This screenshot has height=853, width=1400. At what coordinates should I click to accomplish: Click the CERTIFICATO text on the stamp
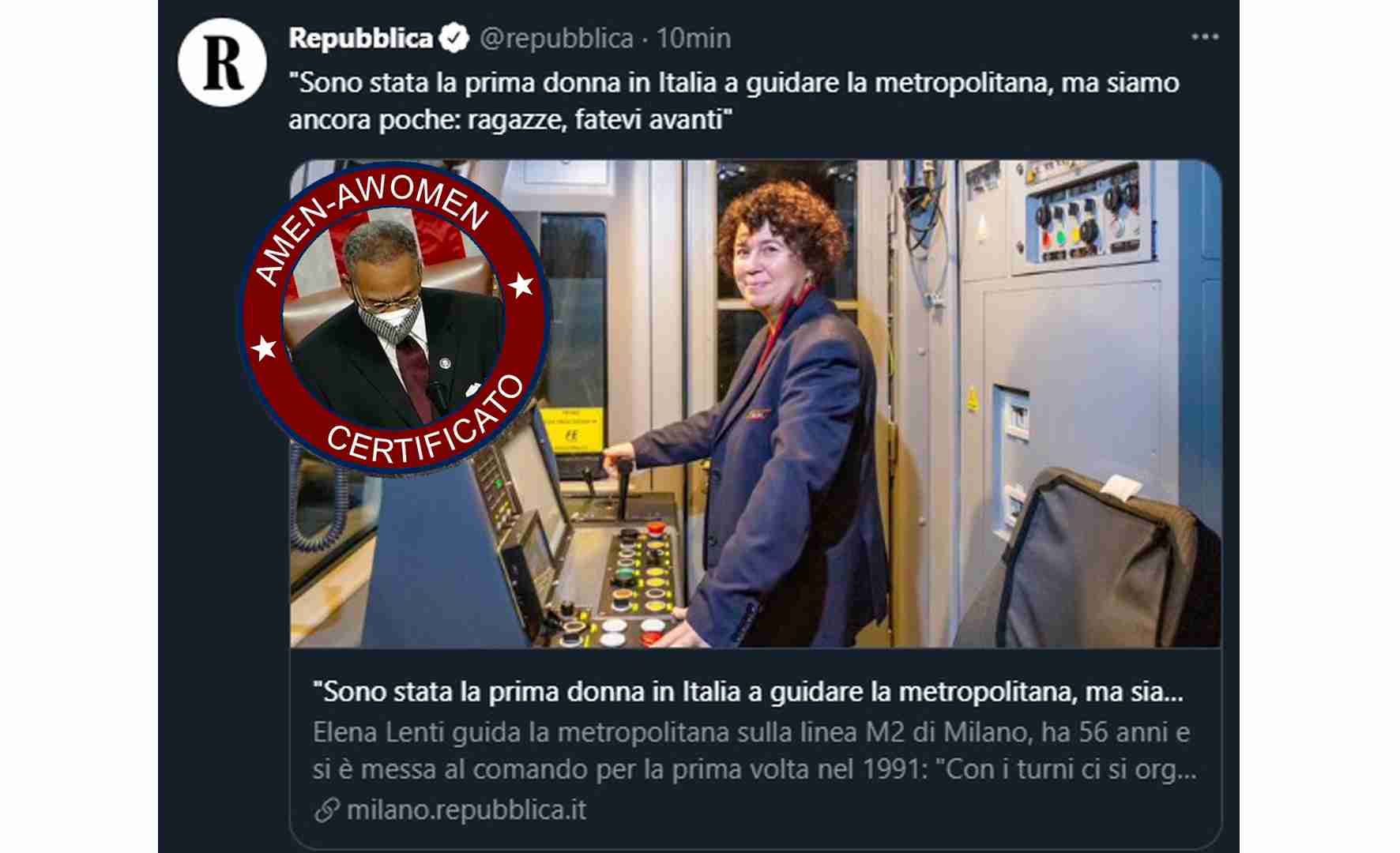click(427, 423)
